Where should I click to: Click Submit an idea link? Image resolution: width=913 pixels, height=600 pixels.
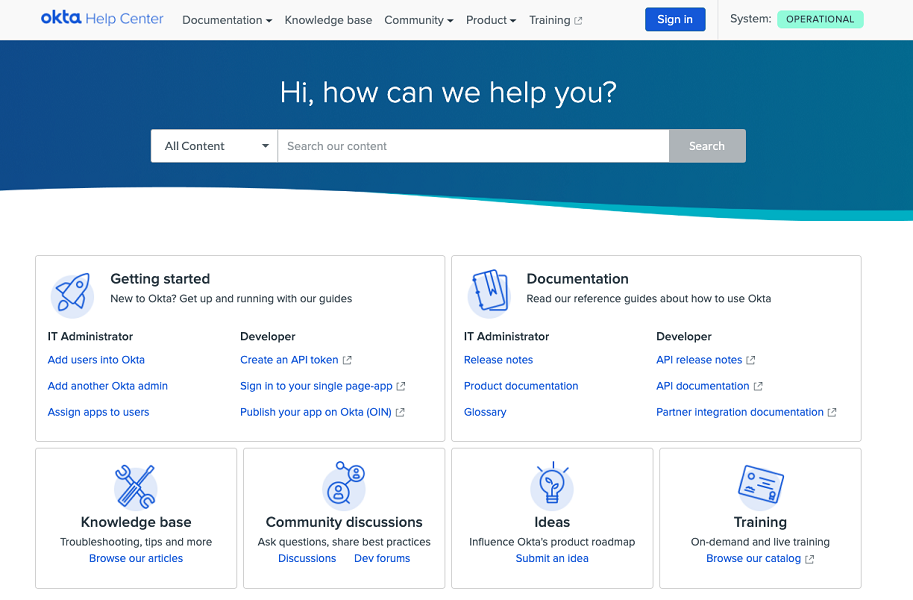(x=552, y=559)
